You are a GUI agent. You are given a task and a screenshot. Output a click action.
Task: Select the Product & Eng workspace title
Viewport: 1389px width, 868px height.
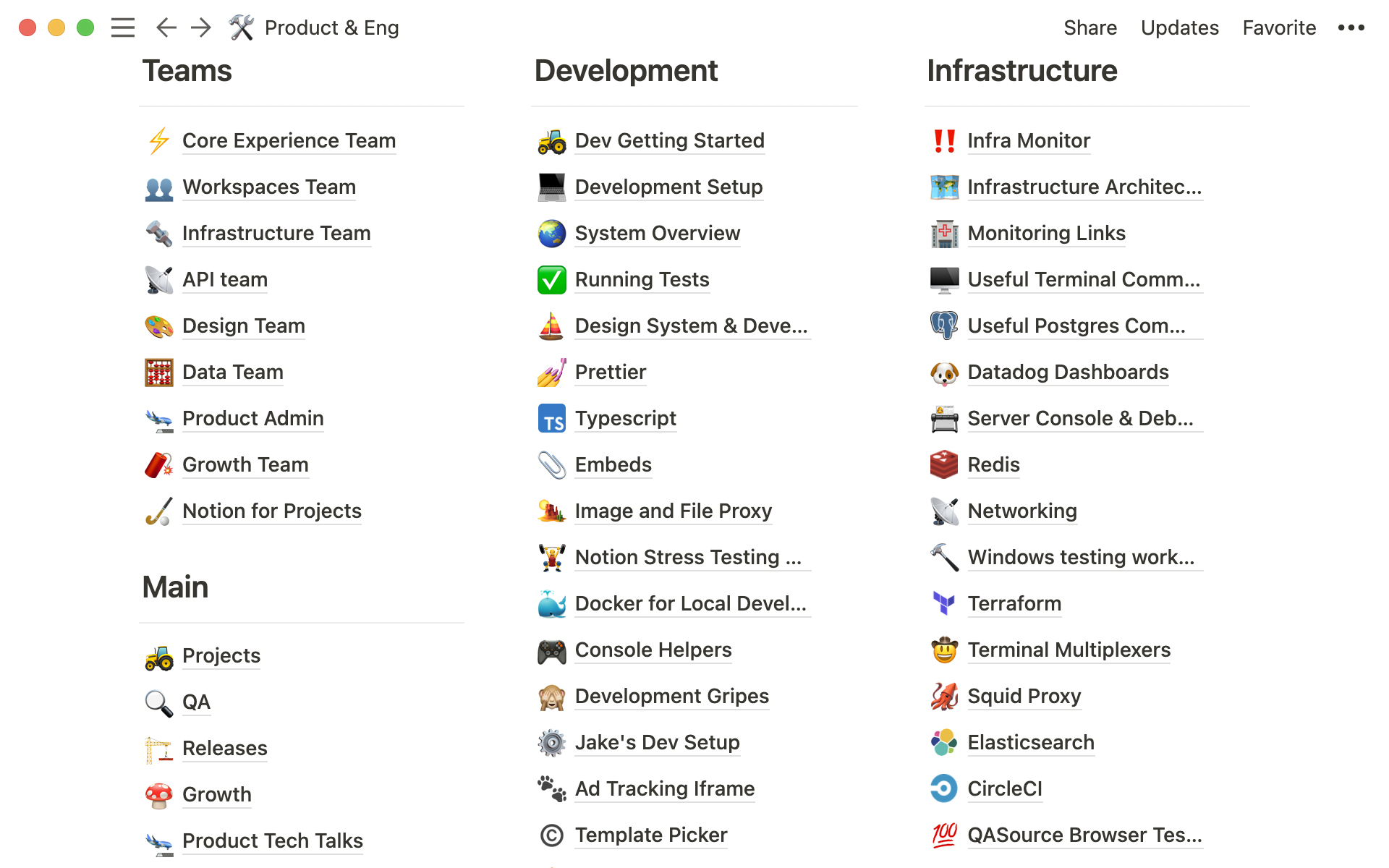tap(331, 27)
